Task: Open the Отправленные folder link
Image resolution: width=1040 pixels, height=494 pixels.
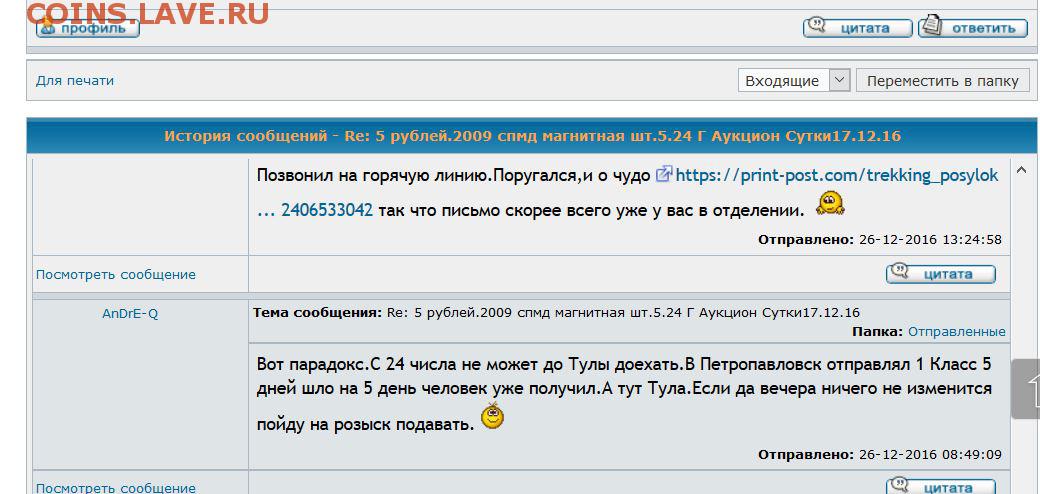Action: [x=956, y=332]
